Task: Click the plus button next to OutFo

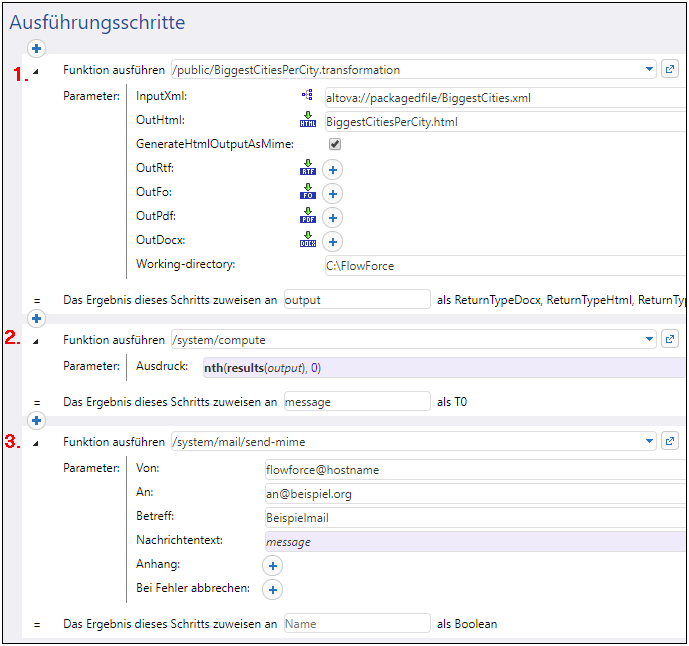Action: (332, 194)
